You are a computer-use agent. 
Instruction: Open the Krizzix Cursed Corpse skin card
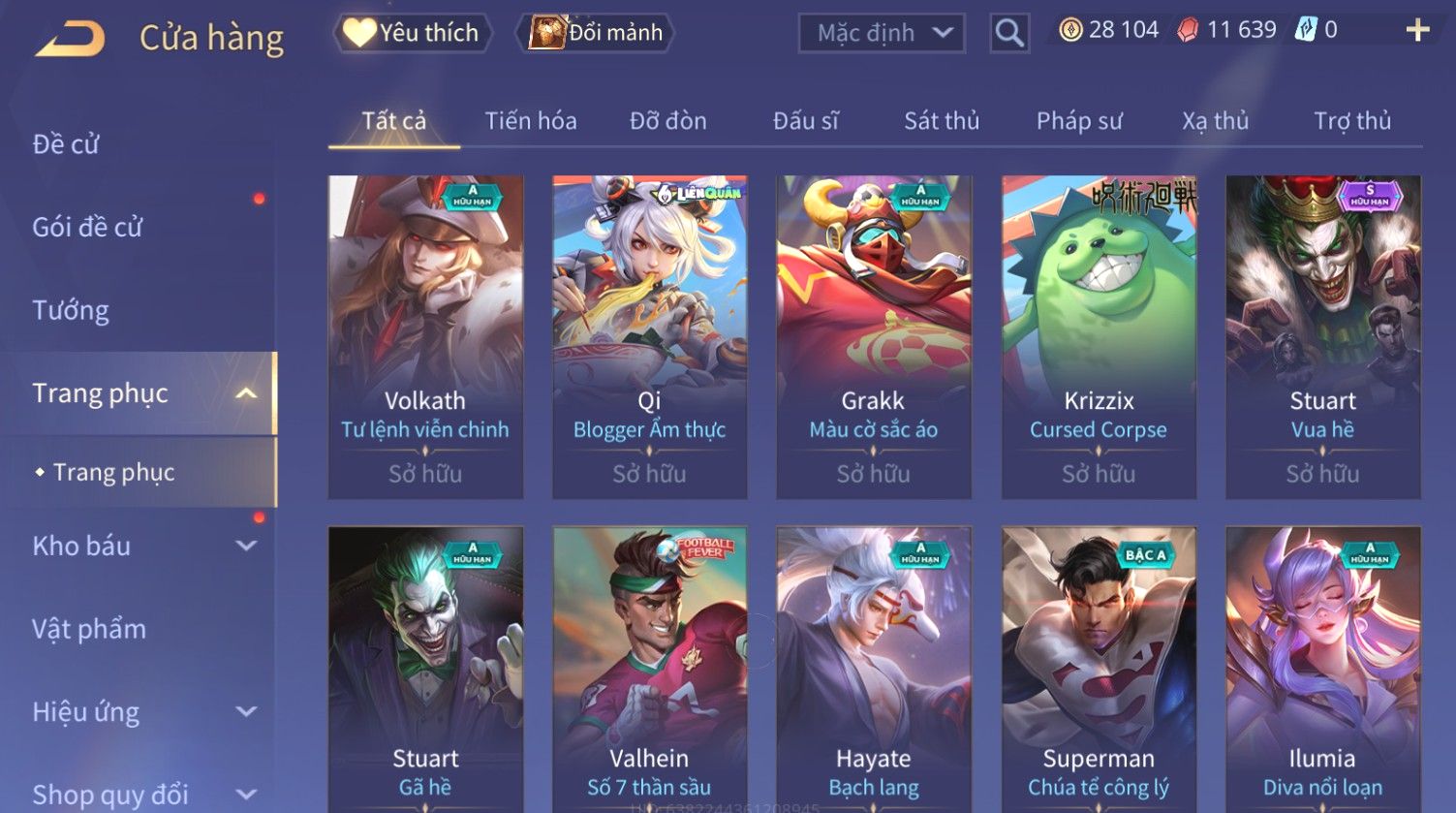(1099, 337)
